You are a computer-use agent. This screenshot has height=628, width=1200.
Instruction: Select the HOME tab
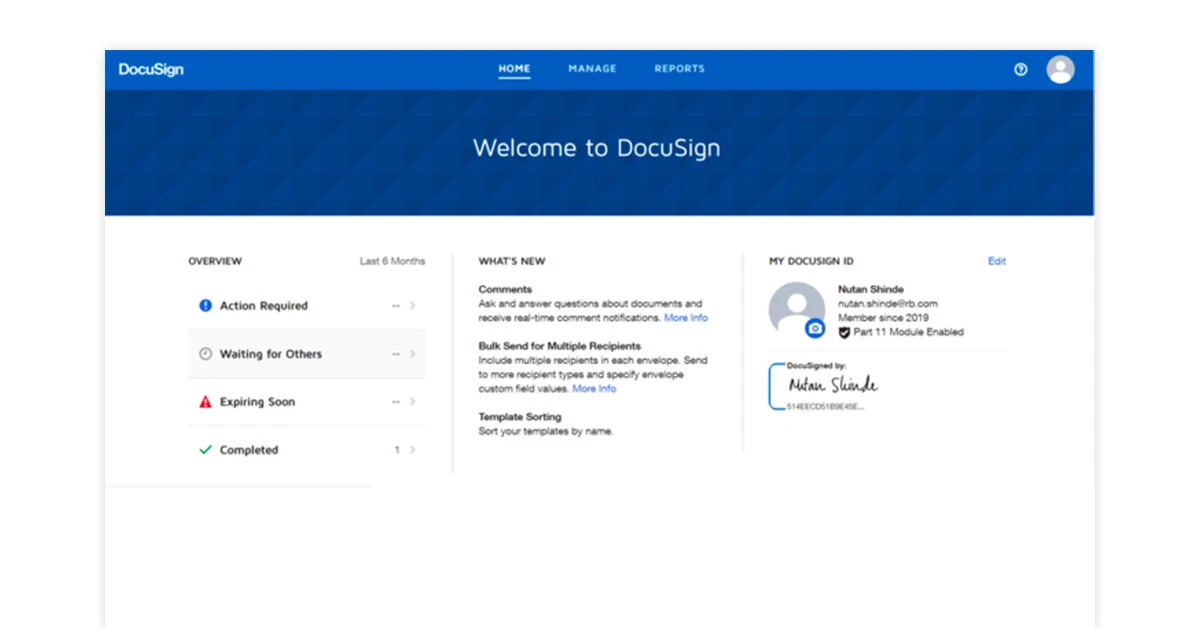click(514, 68)
